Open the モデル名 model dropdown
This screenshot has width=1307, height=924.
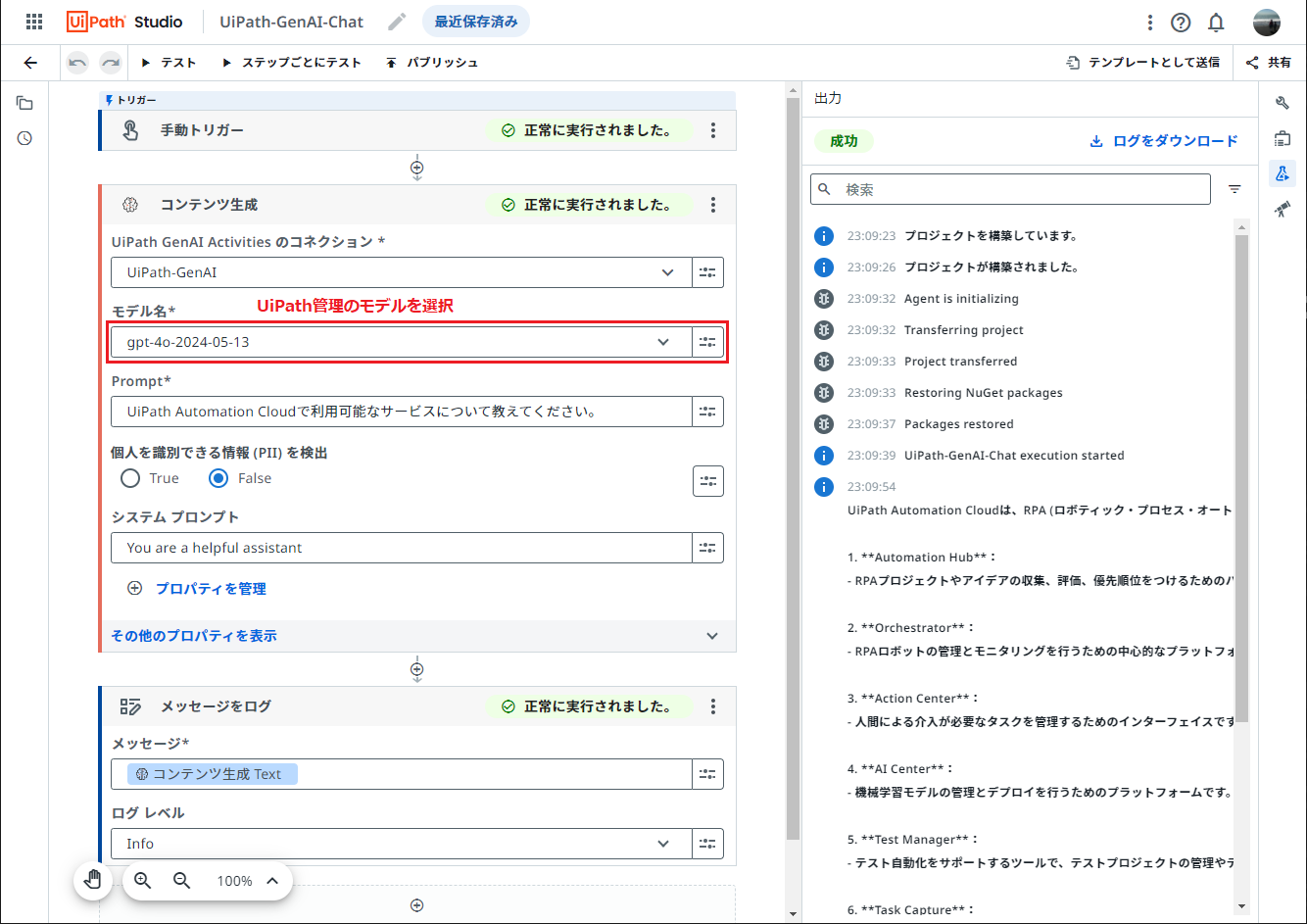[664, 342]
